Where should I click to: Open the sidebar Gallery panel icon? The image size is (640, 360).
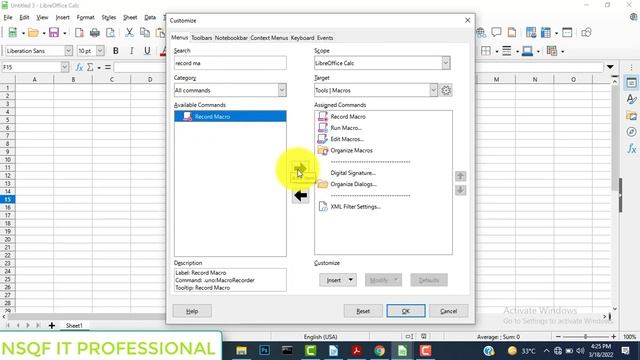631,116
